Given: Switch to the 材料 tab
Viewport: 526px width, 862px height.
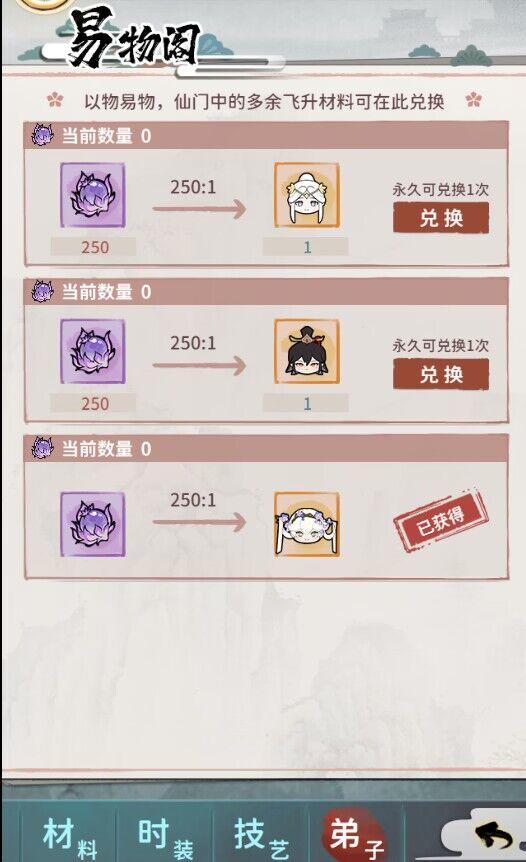Looking at the screenshot, I should [69, 837].
